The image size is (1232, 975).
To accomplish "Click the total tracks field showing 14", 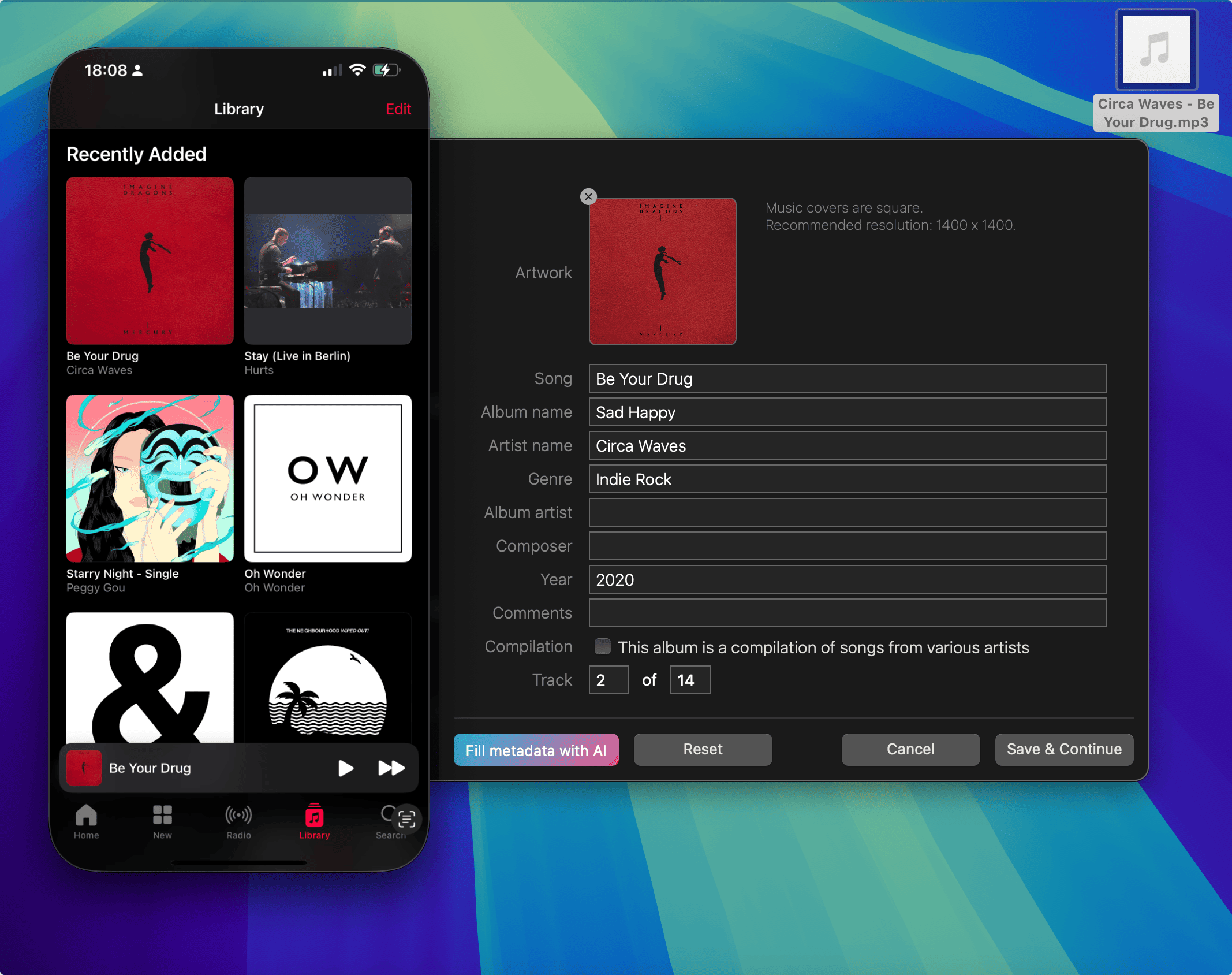I will 690,680.
